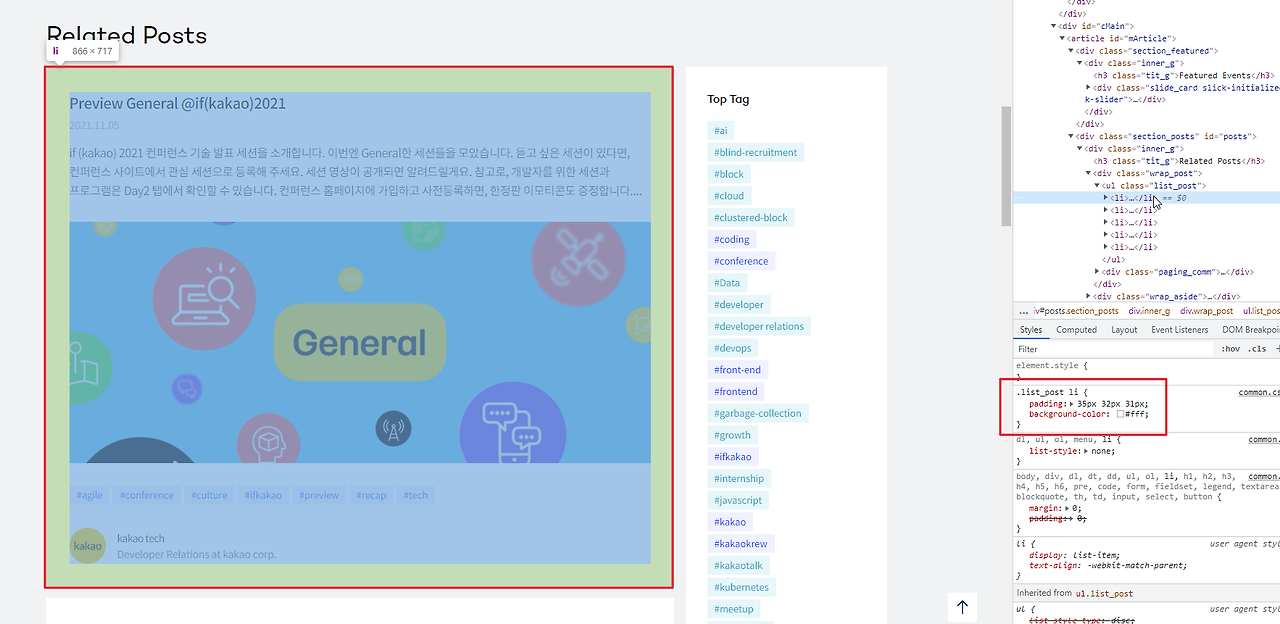Click the #kakao tag
The width and height of the screenshot is (1280, 624).
(x=730, y=522)
